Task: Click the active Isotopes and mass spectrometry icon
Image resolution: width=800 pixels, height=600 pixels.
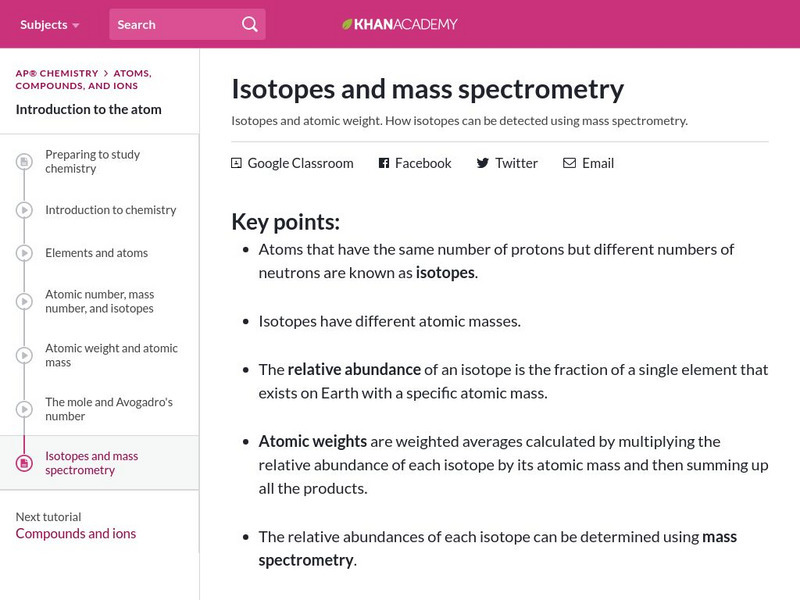Action: (24, 463)
